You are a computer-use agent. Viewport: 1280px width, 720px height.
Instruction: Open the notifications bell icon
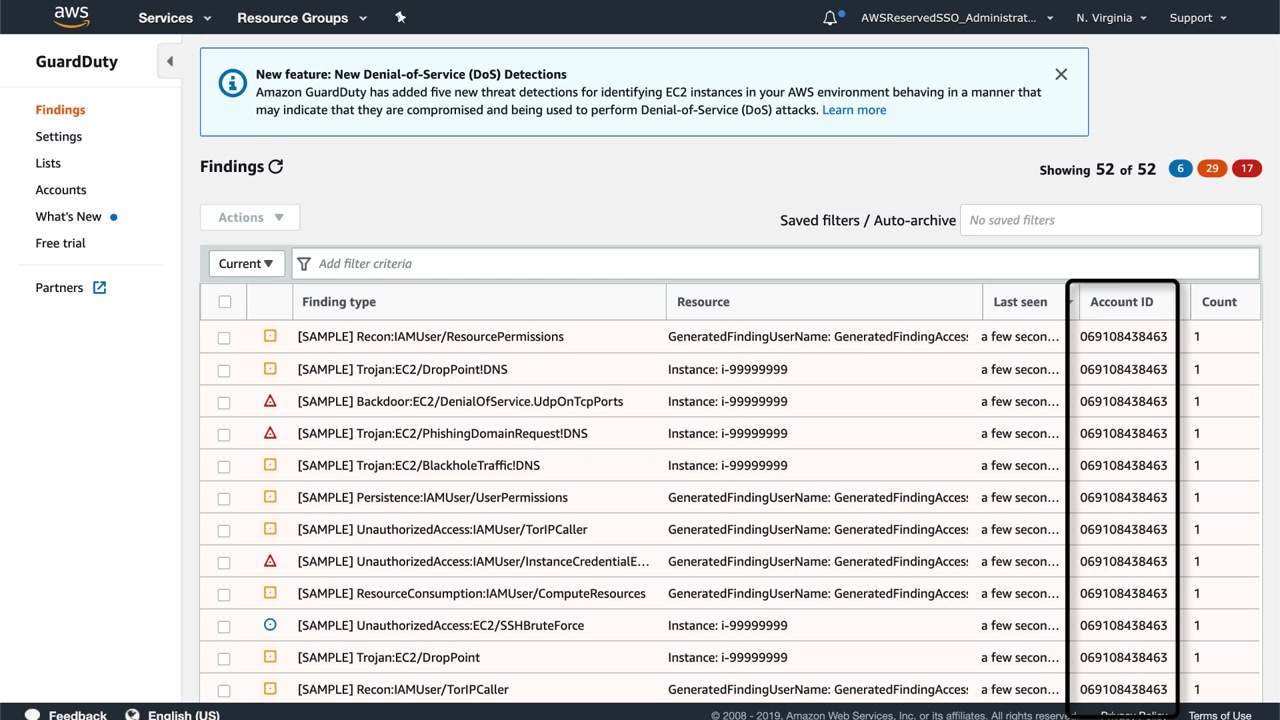830,18
